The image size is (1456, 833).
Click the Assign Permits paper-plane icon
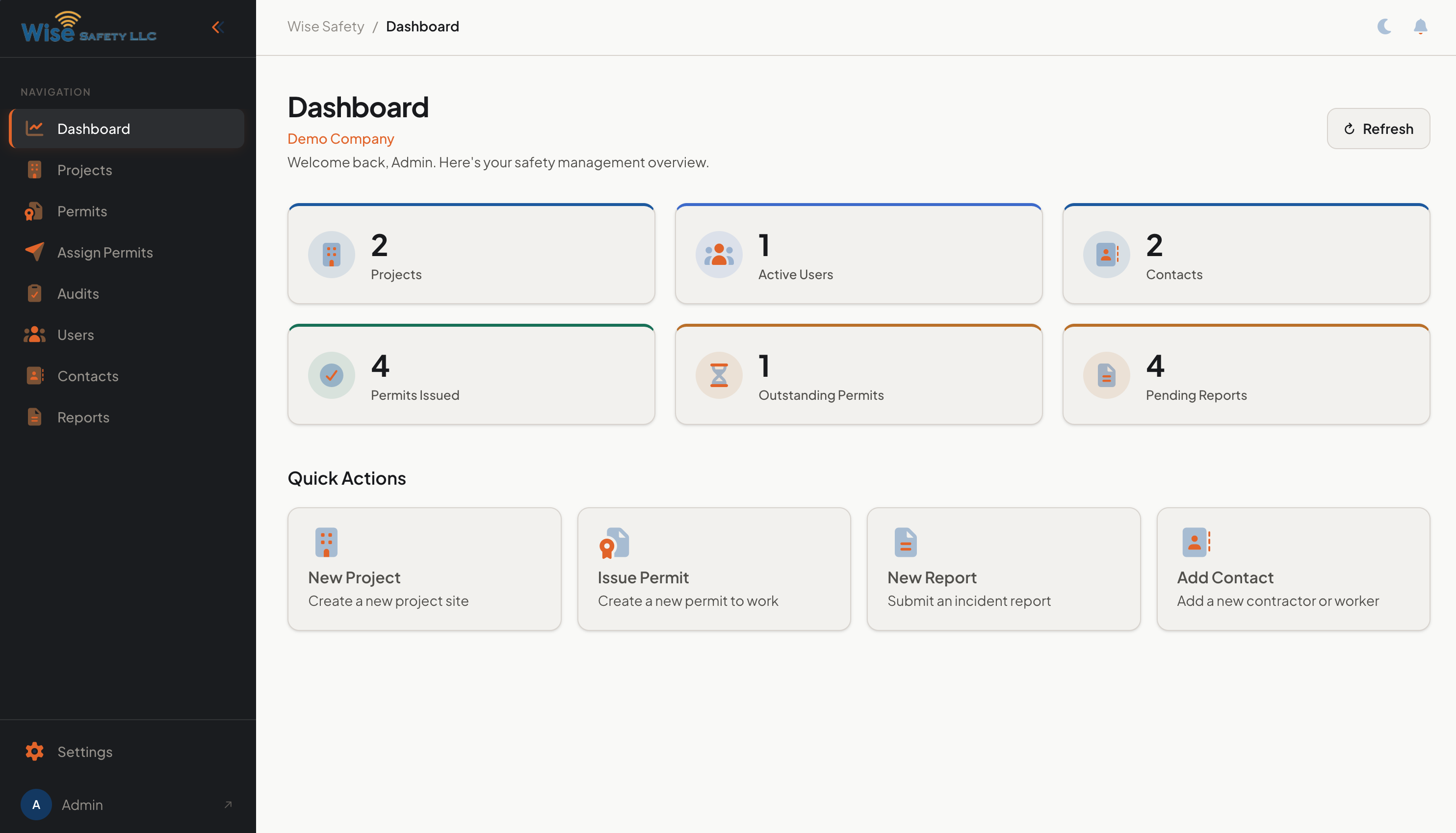(x=34, y=252)
